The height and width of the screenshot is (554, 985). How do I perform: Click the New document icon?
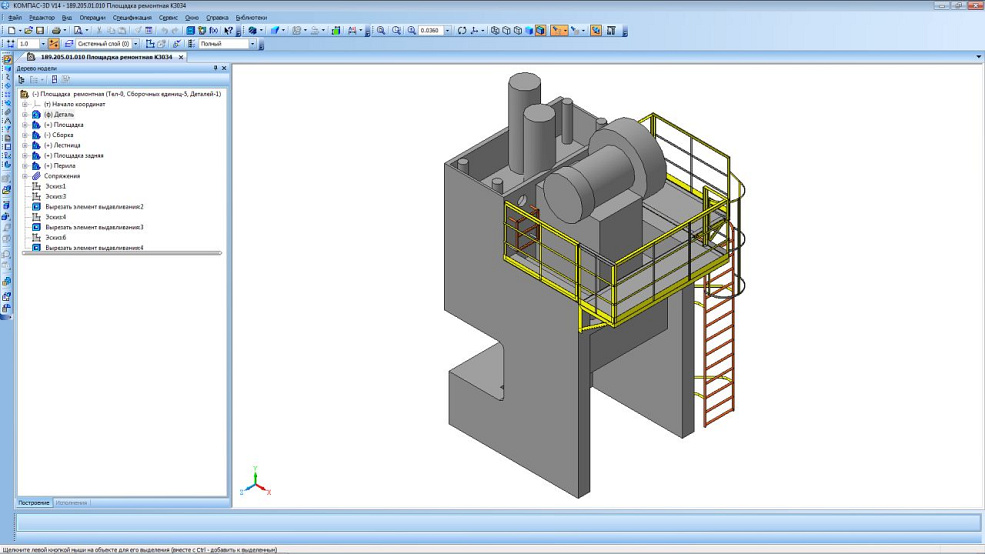coord(11,31)
